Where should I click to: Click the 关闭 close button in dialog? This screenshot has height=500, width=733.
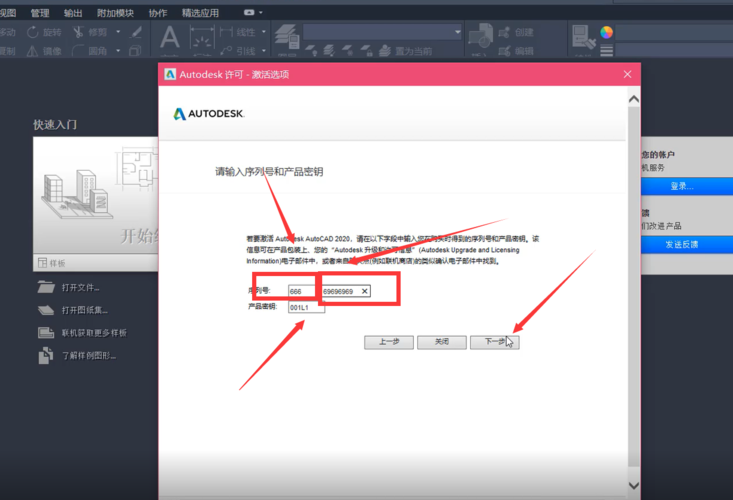click(x=442, y=342)
